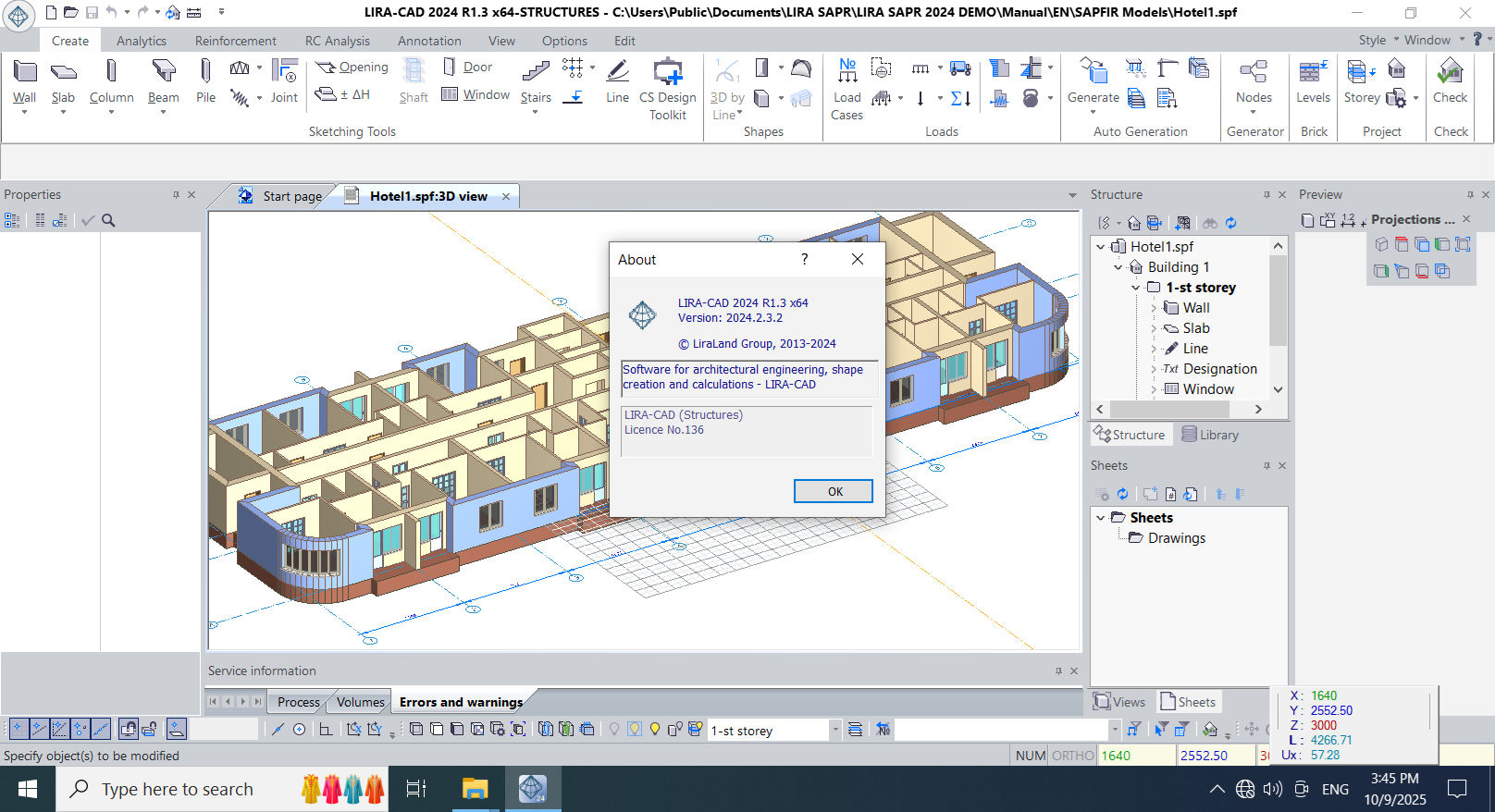Insert an Opening

[352, 68]
